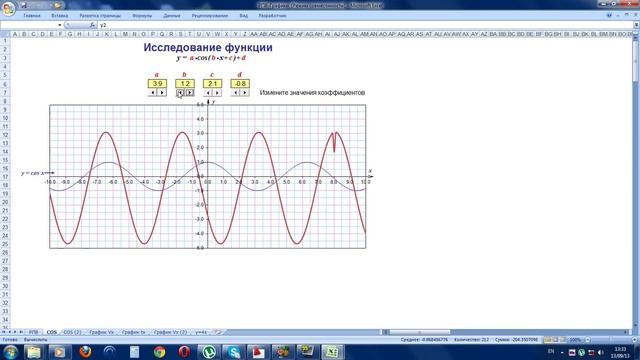The height and width of the screenshot is (360, 640).
Task: Open the Windows Start menu
Action: click(10, 352)
